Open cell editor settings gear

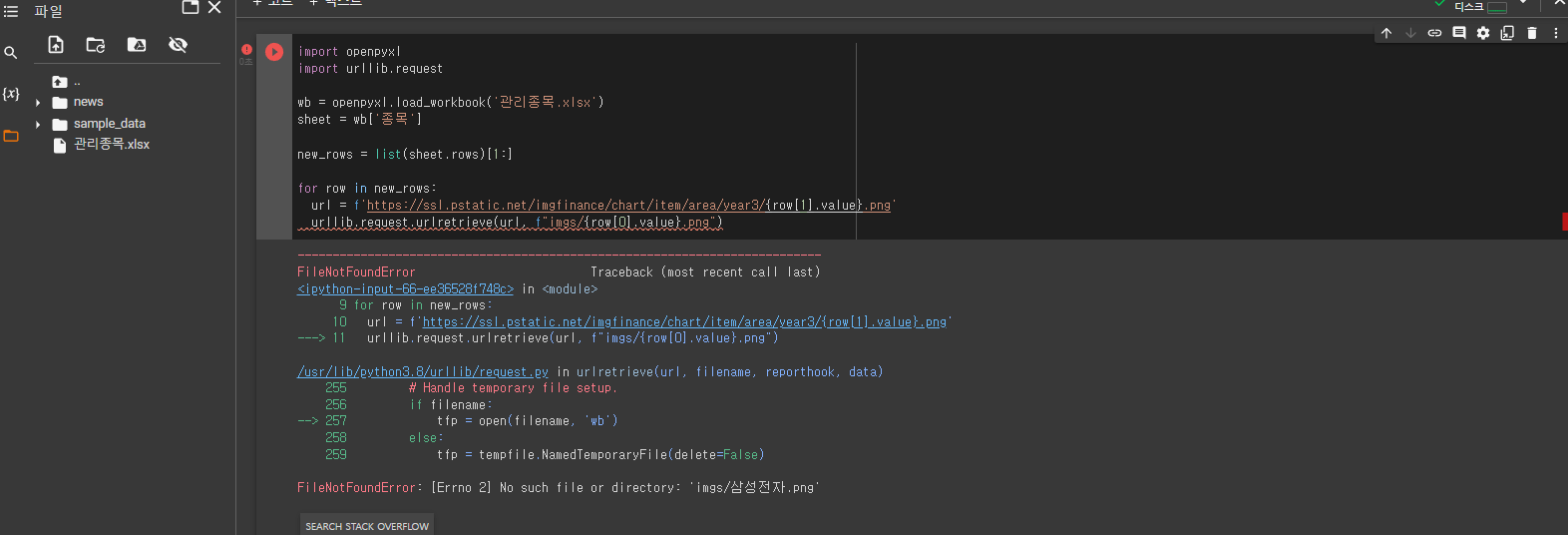pos(1483,33)
